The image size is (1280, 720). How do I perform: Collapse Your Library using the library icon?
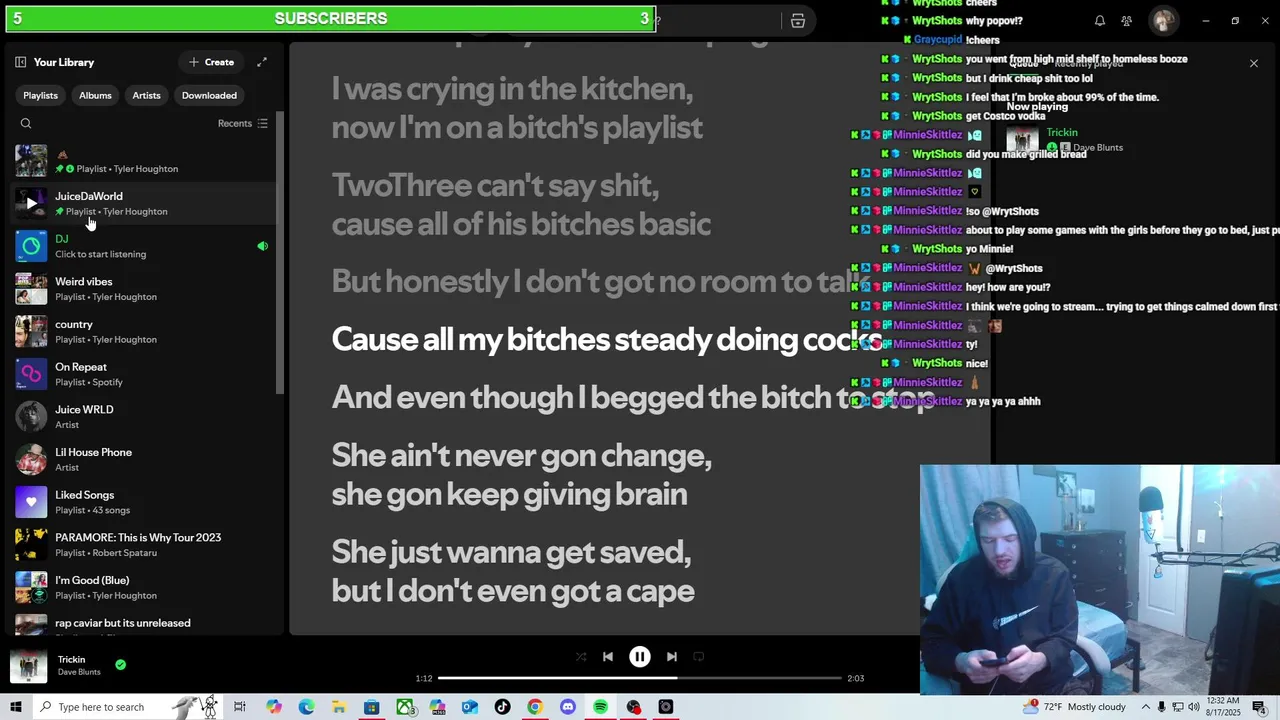[x=20, y=62]
